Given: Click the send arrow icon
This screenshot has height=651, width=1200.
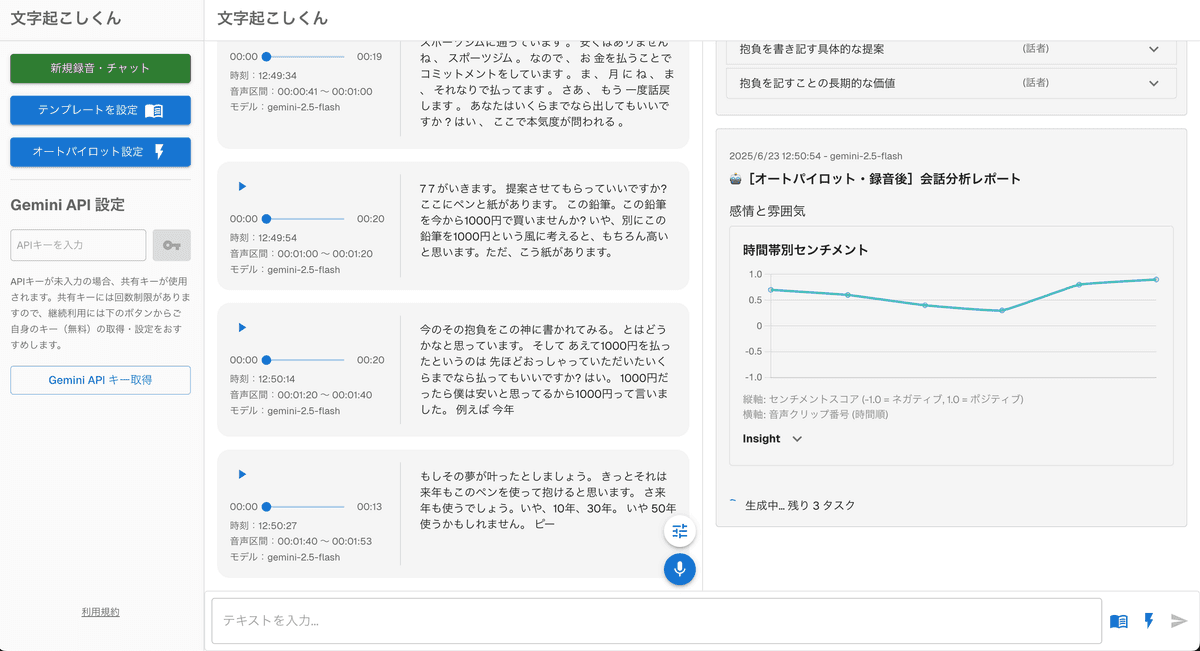Looking at the screenshot, I should pos(1179,621).
